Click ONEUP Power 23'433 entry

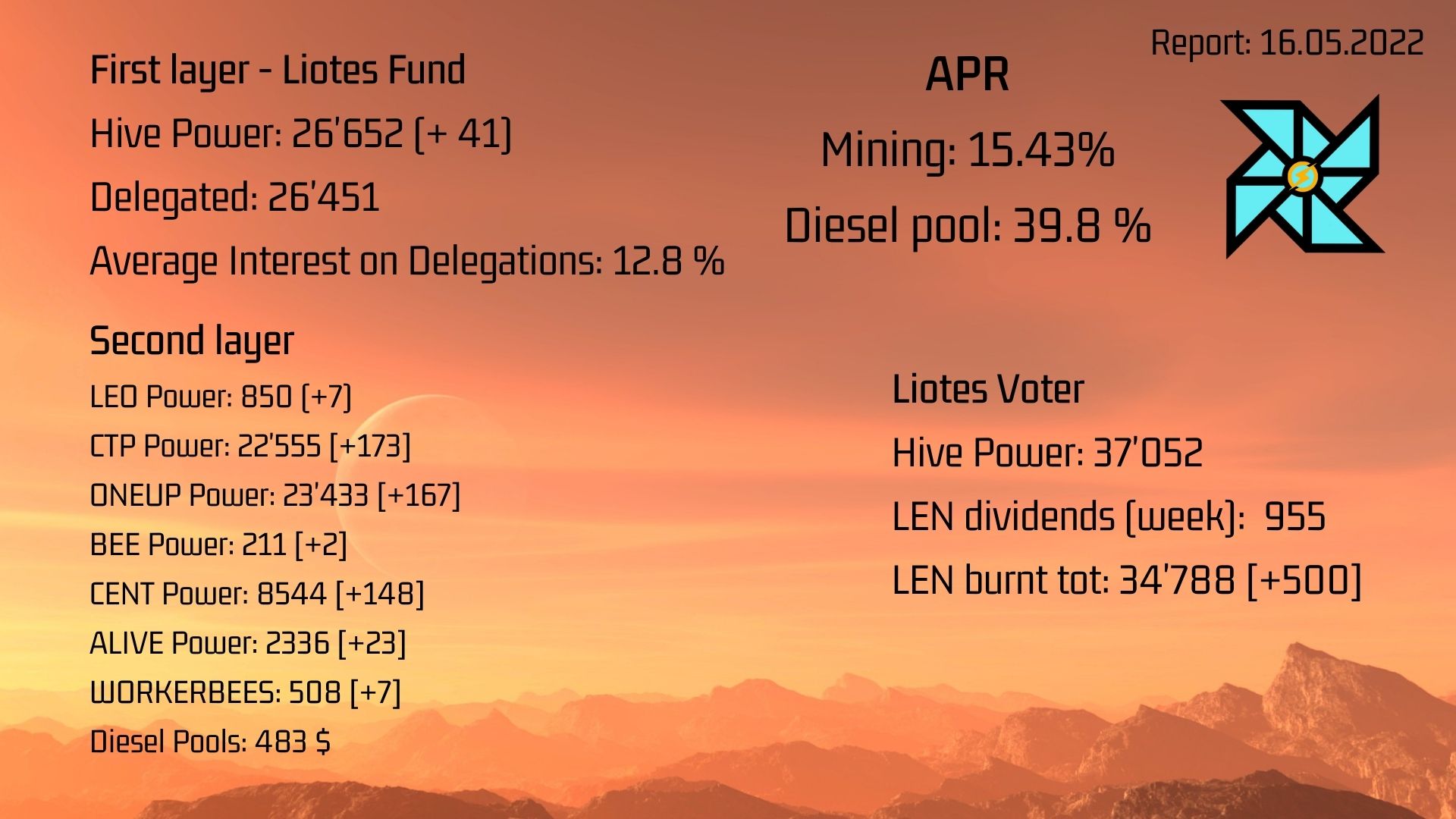(275, 495)
